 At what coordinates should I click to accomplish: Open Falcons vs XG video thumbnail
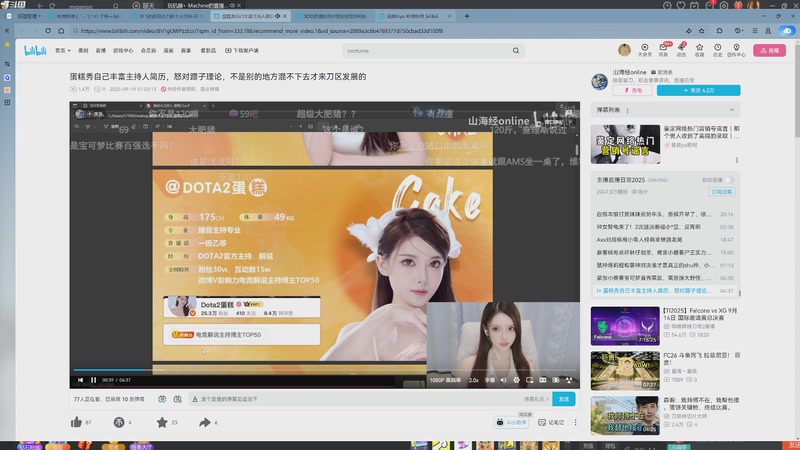pos(625,326)
